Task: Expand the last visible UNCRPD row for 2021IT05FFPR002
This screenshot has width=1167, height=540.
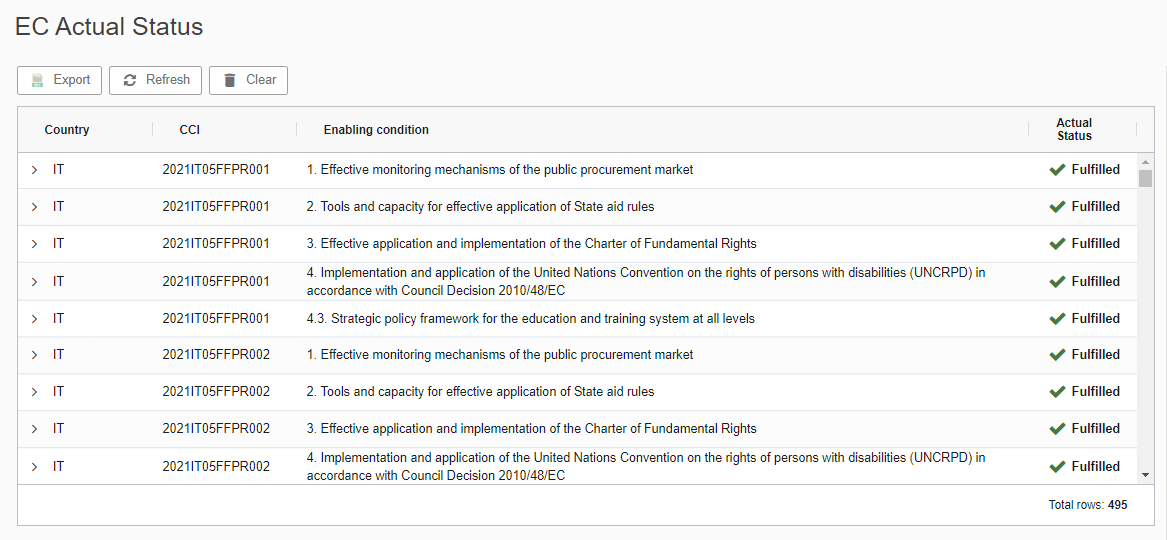Action: (x=34, y=467)
